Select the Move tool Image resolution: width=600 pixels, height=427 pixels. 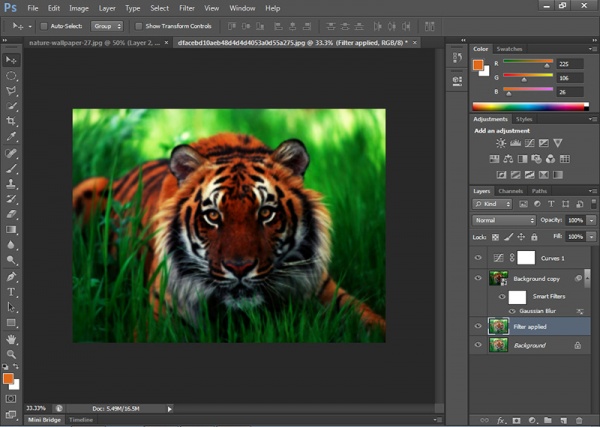(x=12, y=60)
